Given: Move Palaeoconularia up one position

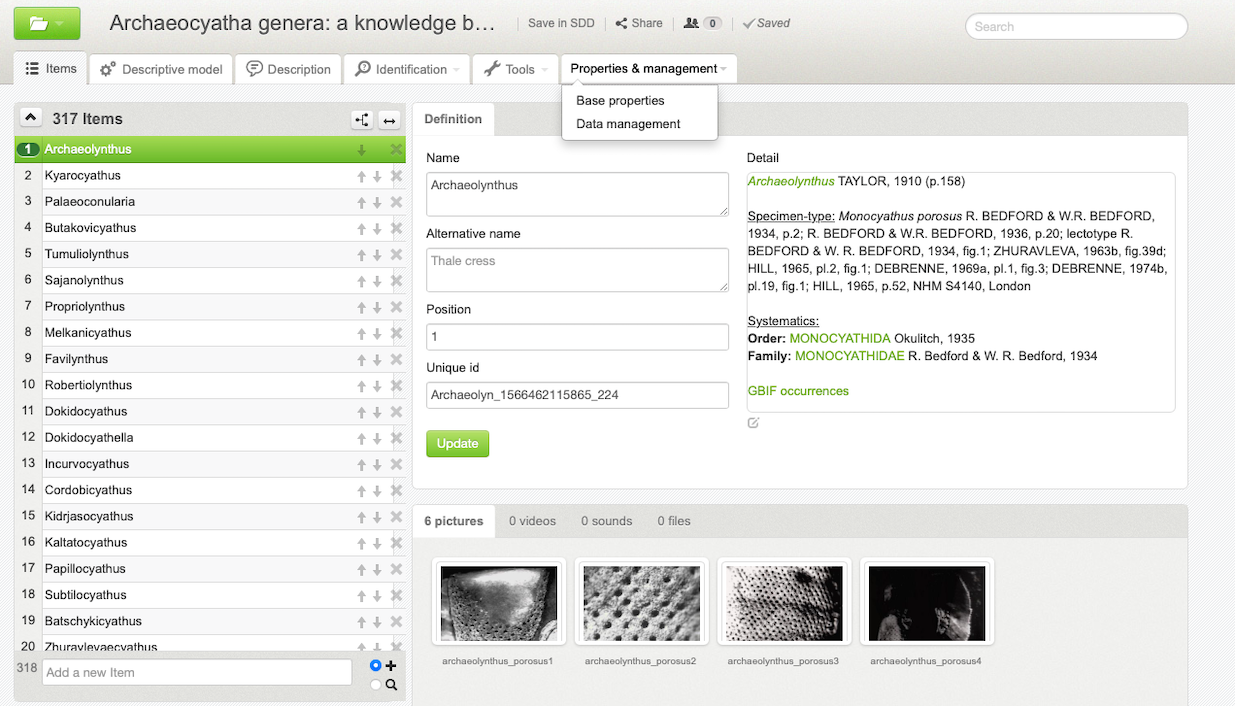Looking at the screenshot, I should pos(361,202).
